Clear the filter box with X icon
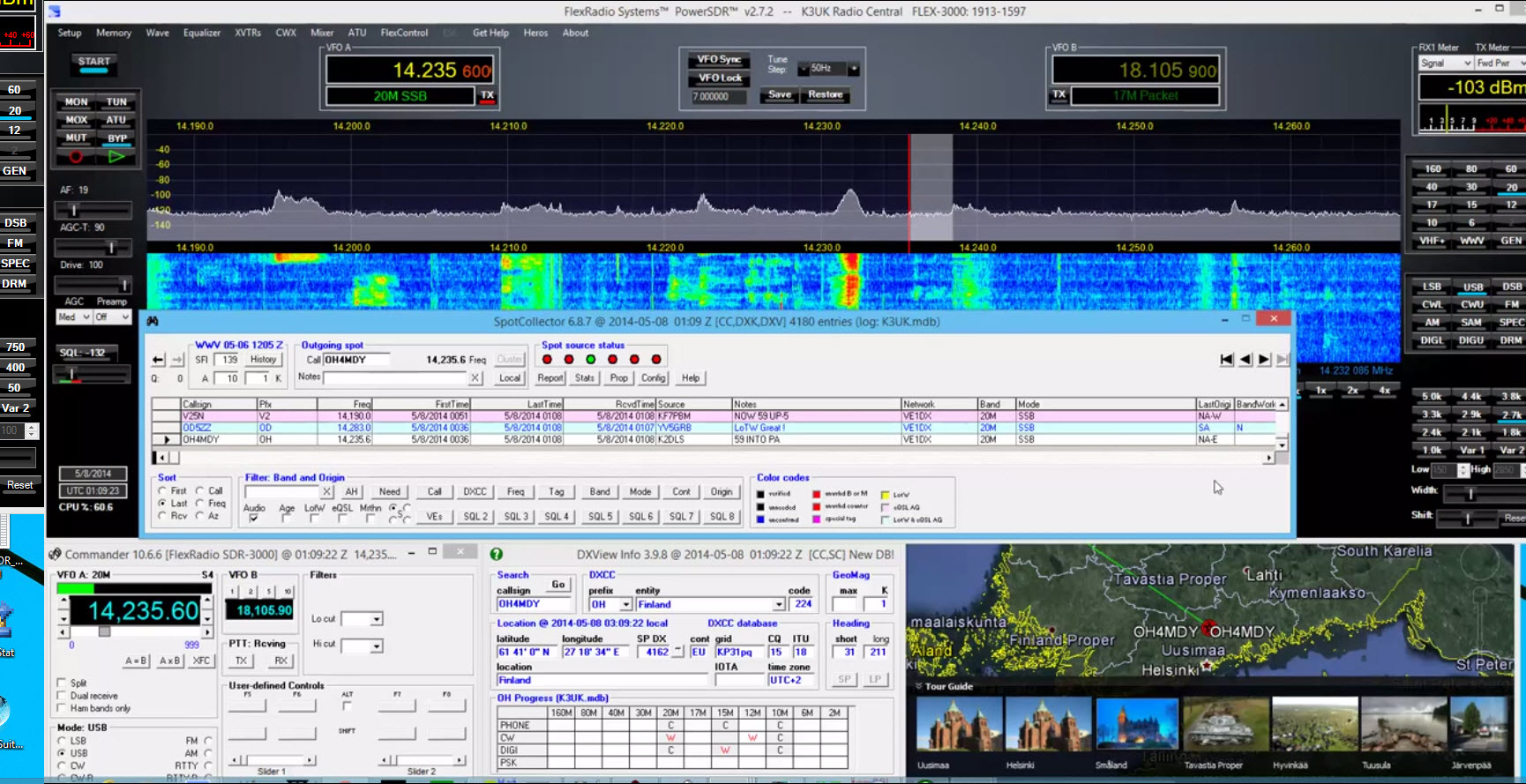This screenshot has height=784, width=1526. 326,492
